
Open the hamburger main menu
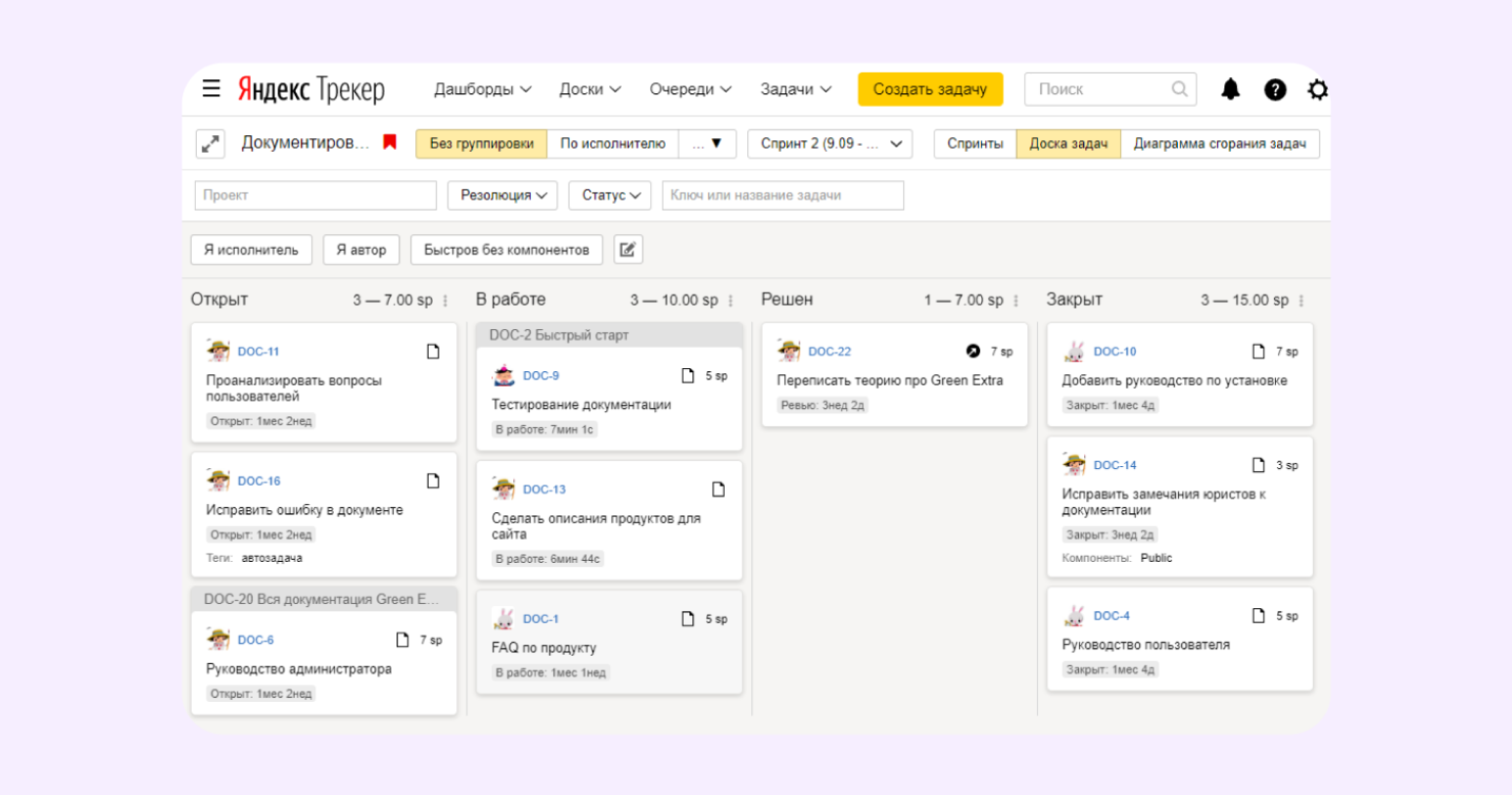point(211,89)
